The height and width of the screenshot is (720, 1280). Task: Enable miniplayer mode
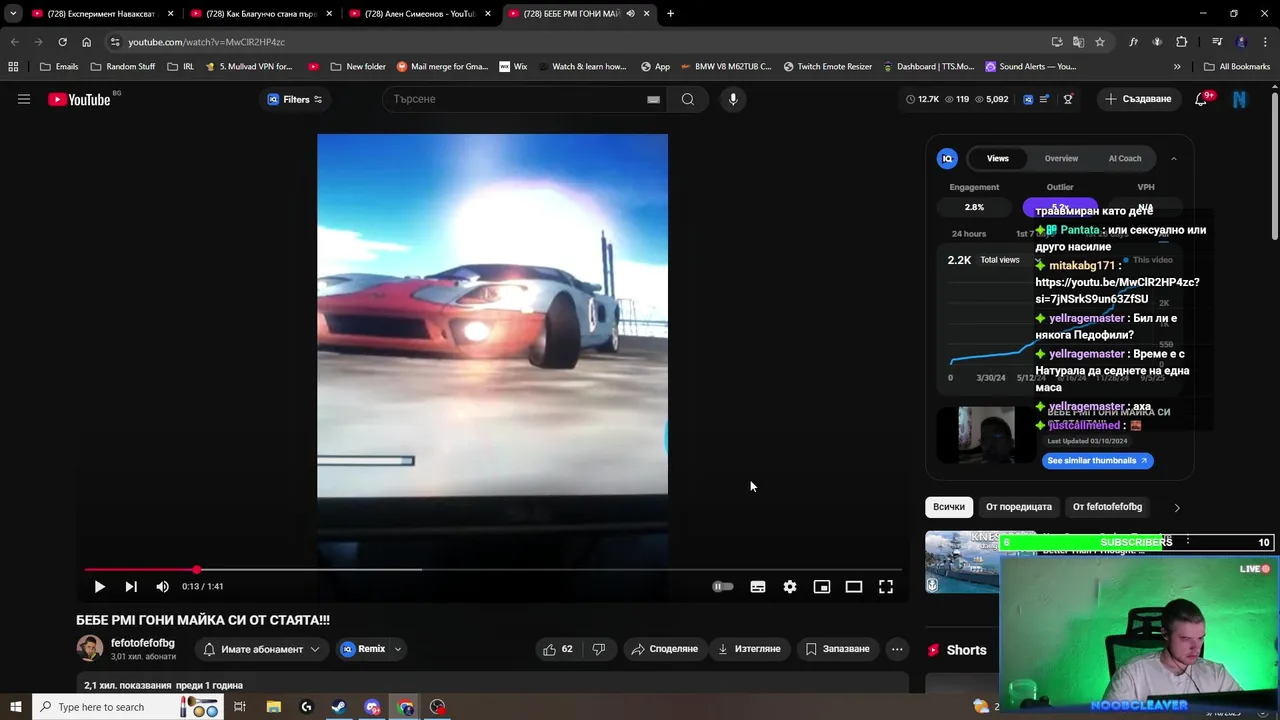pos(822,587)
